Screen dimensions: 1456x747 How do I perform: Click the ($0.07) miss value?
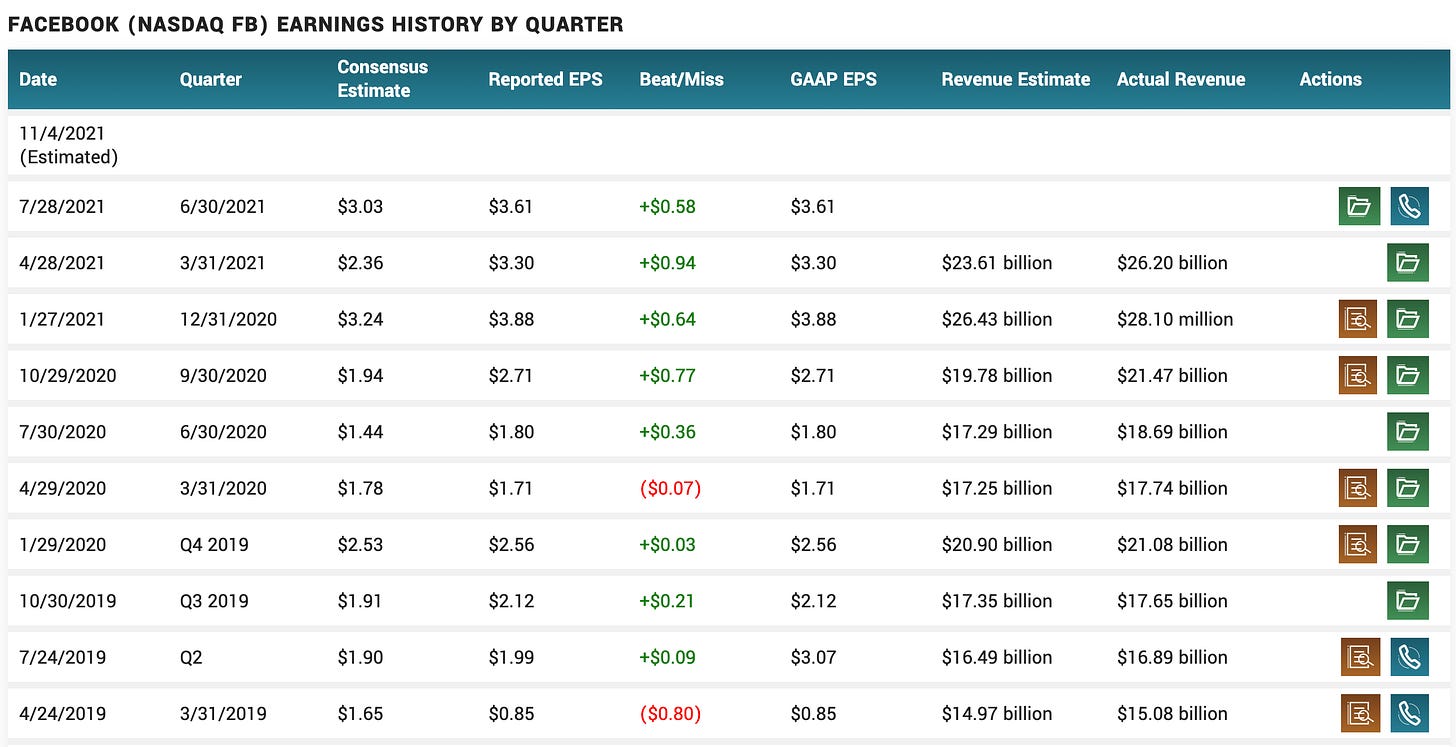point(670,488)
